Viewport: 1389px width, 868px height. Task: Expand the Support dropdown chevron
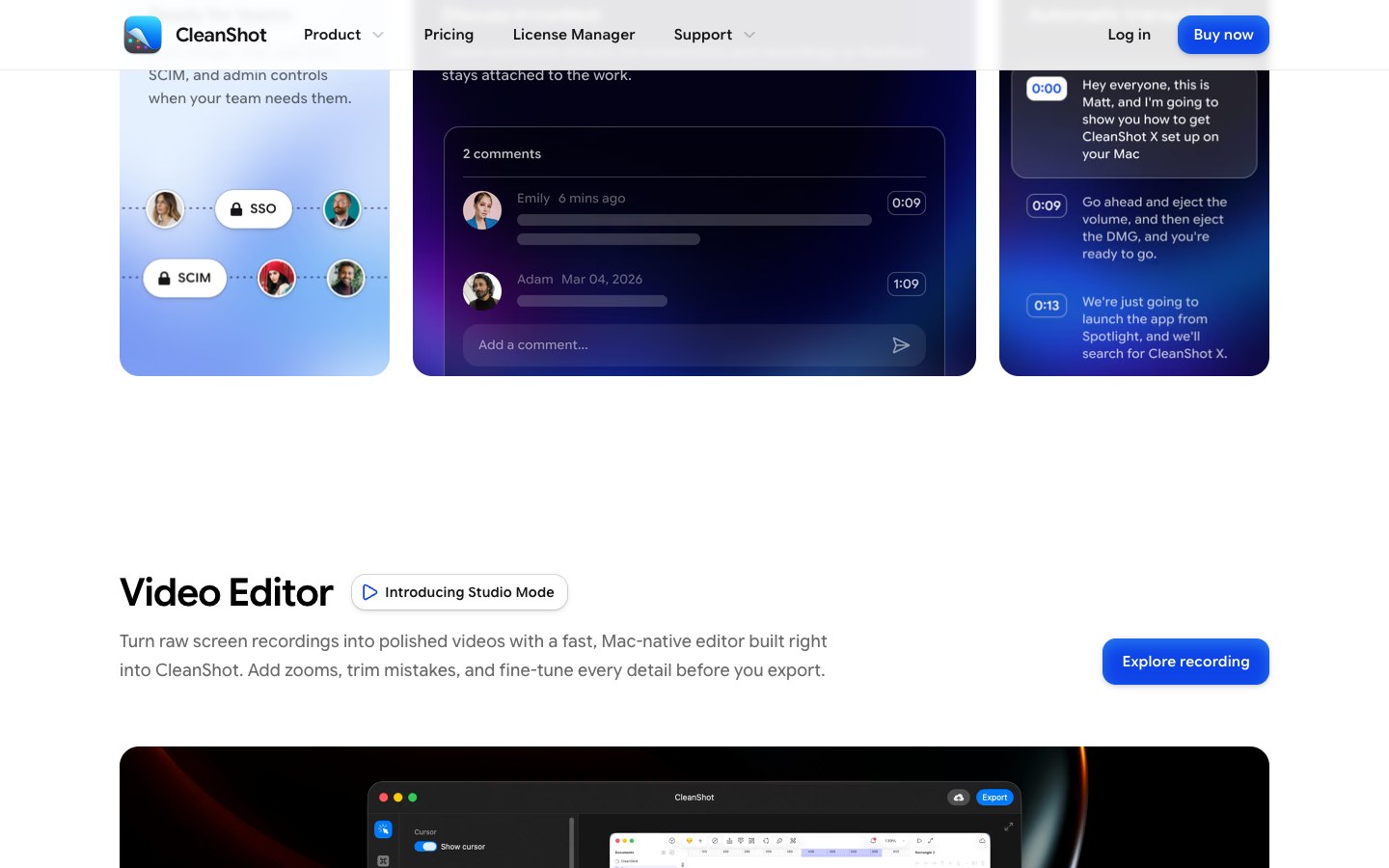(749, 35)
